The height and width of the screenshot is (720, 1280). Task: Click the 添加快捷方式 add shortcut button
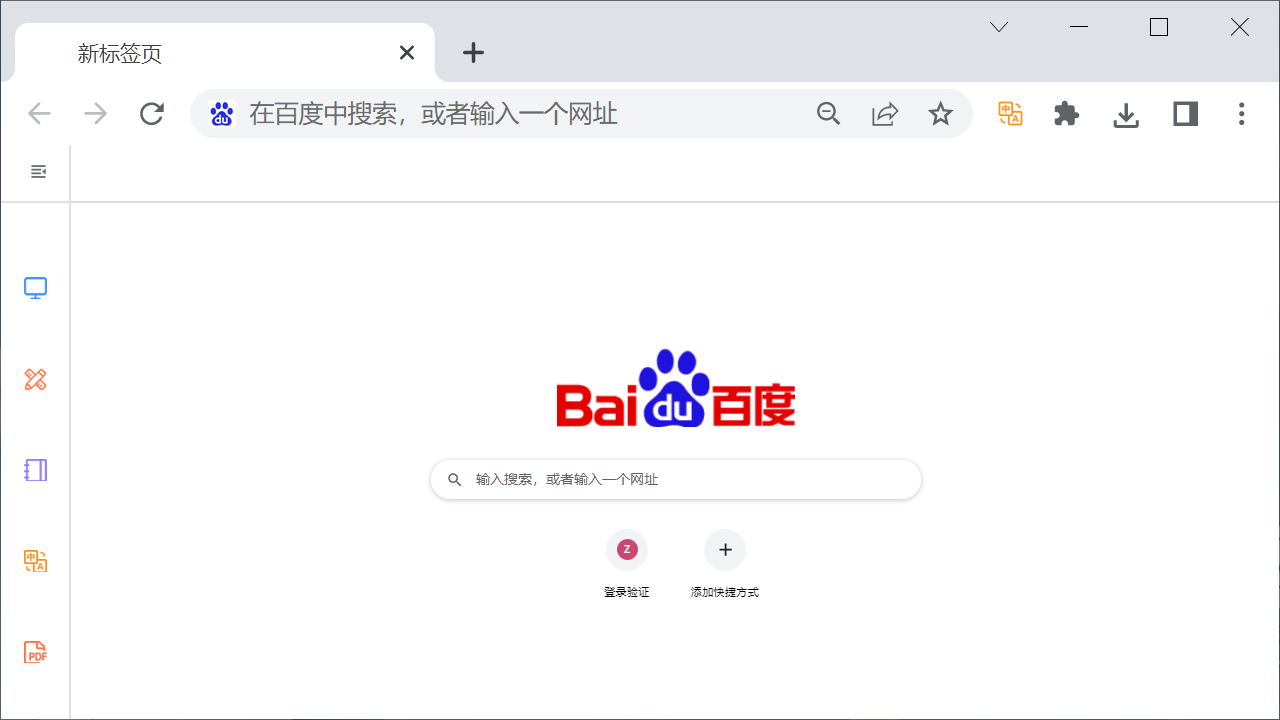tap(725, 564)
